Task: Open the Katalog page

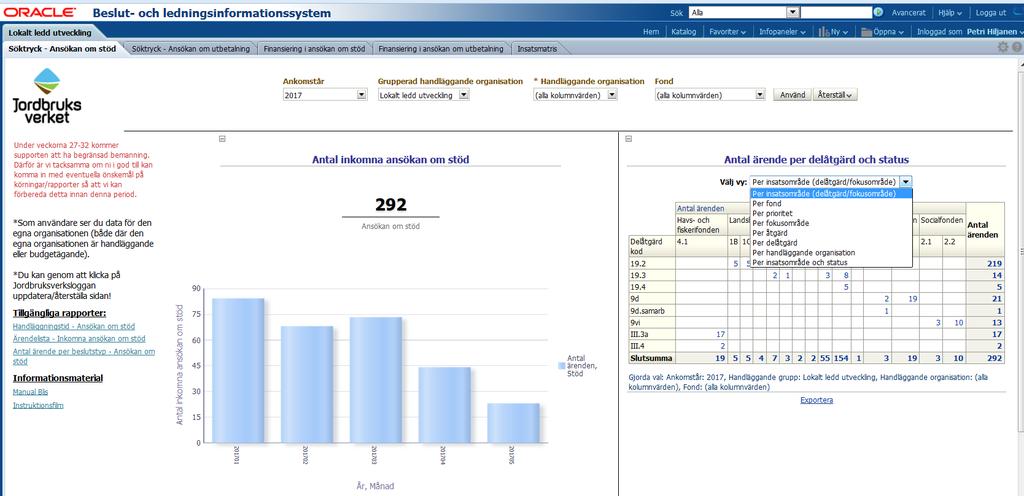Action: (x=684, y=31)
